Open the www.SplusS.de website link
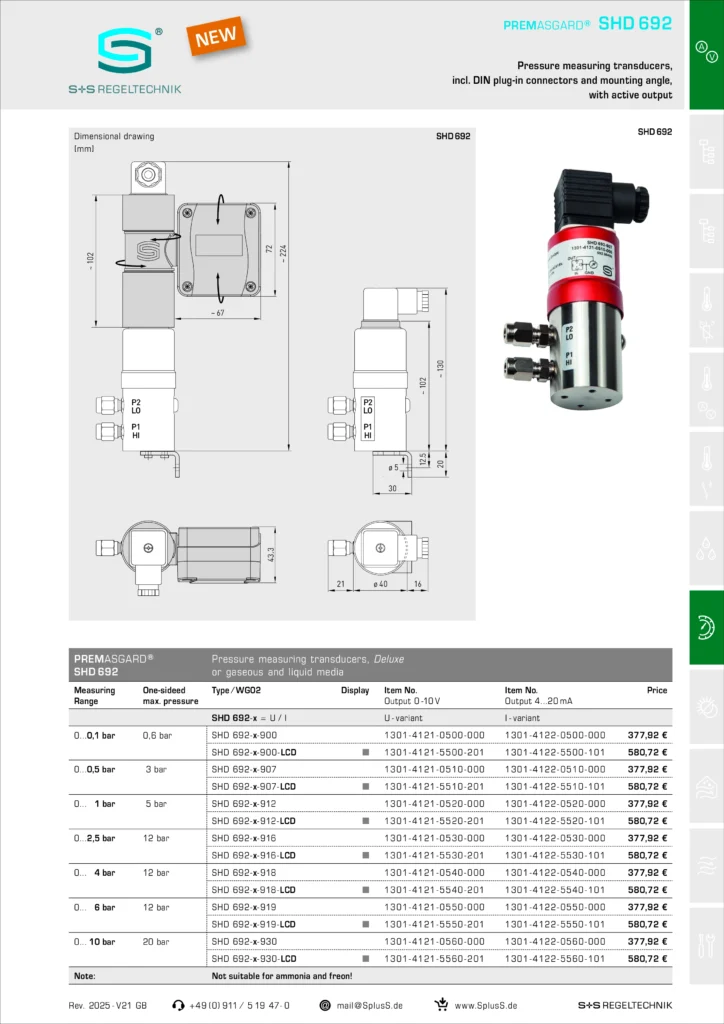Image resolution: width=724 pixels, height=1024 pixels. tap(486, 1006)
